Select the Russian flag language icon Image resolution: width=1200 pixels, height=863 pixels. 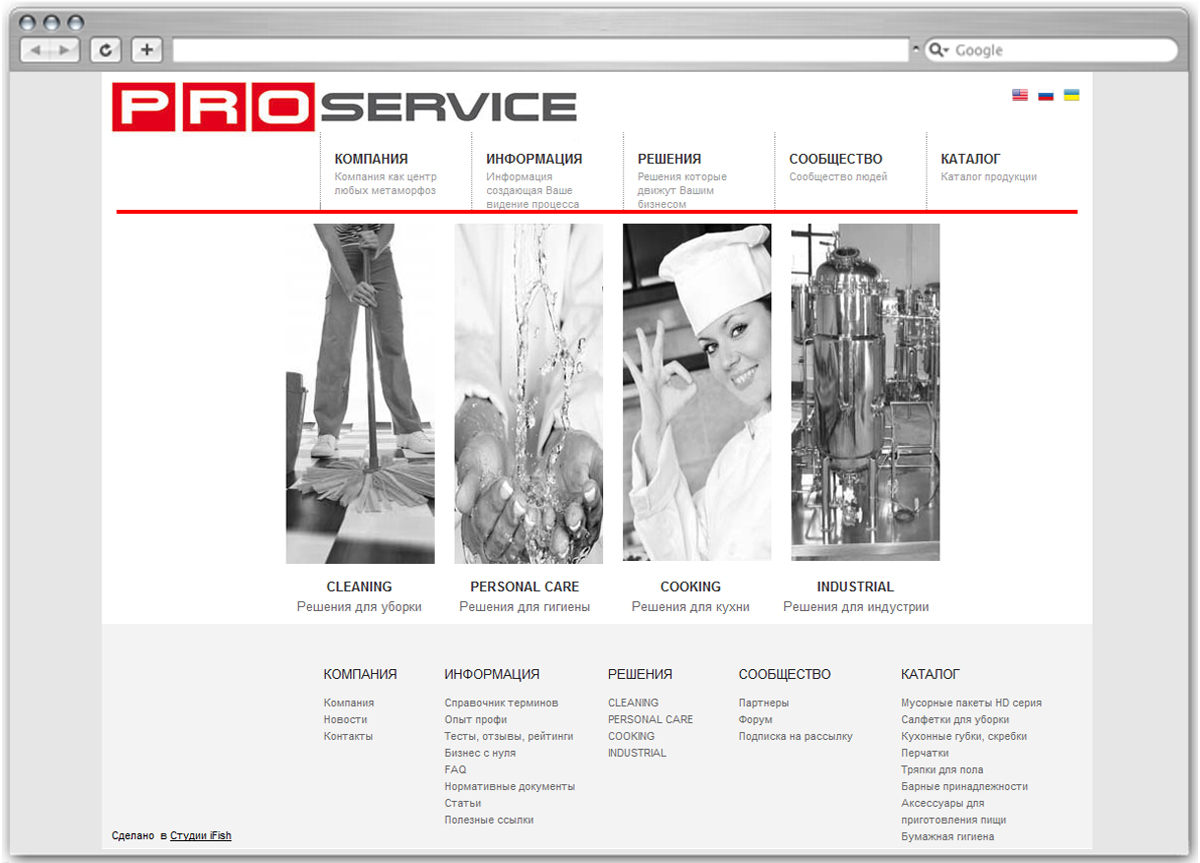pos(1046,95)
